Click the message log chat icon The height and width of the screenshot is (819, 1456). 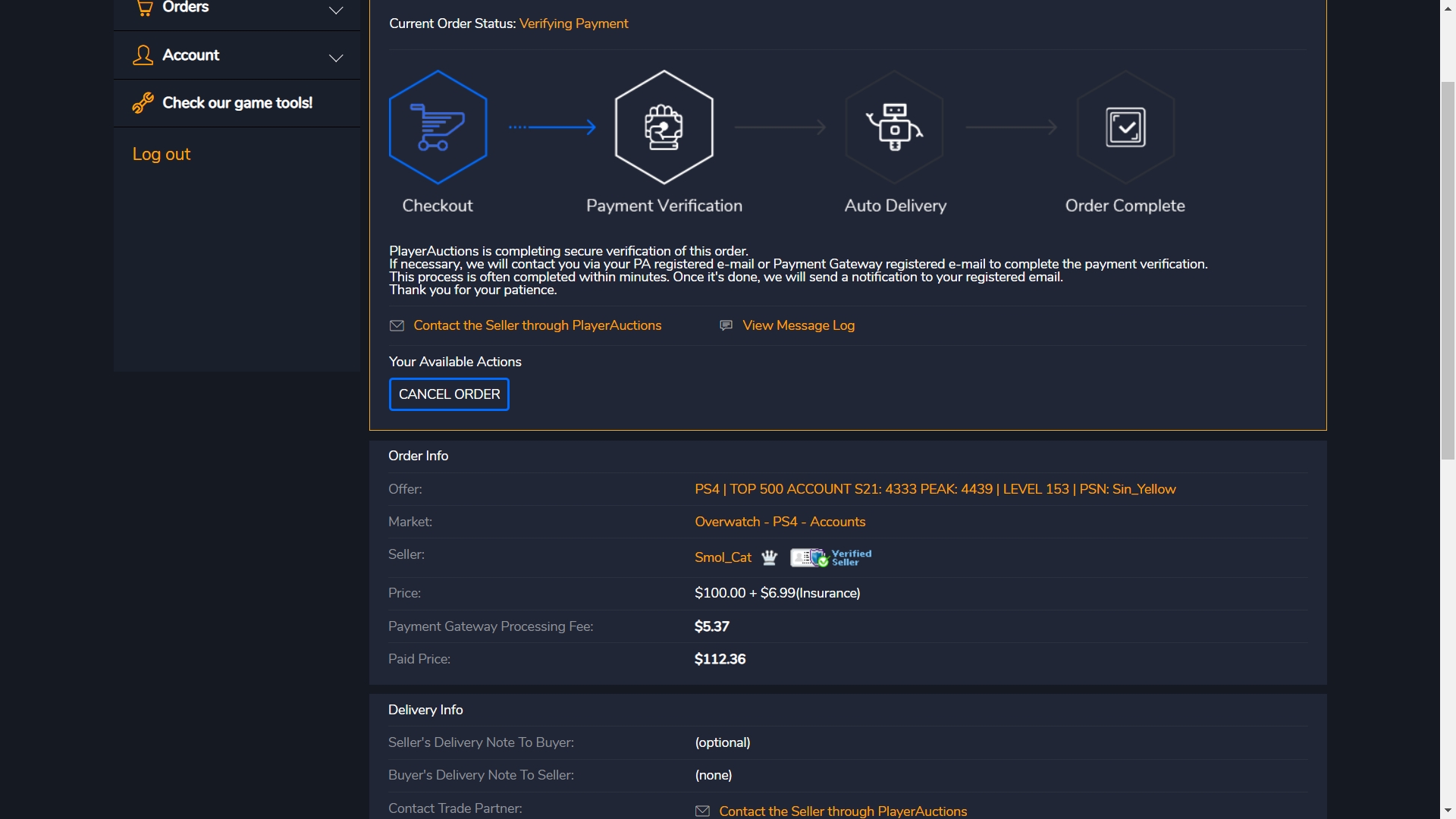tap(726, 325)
